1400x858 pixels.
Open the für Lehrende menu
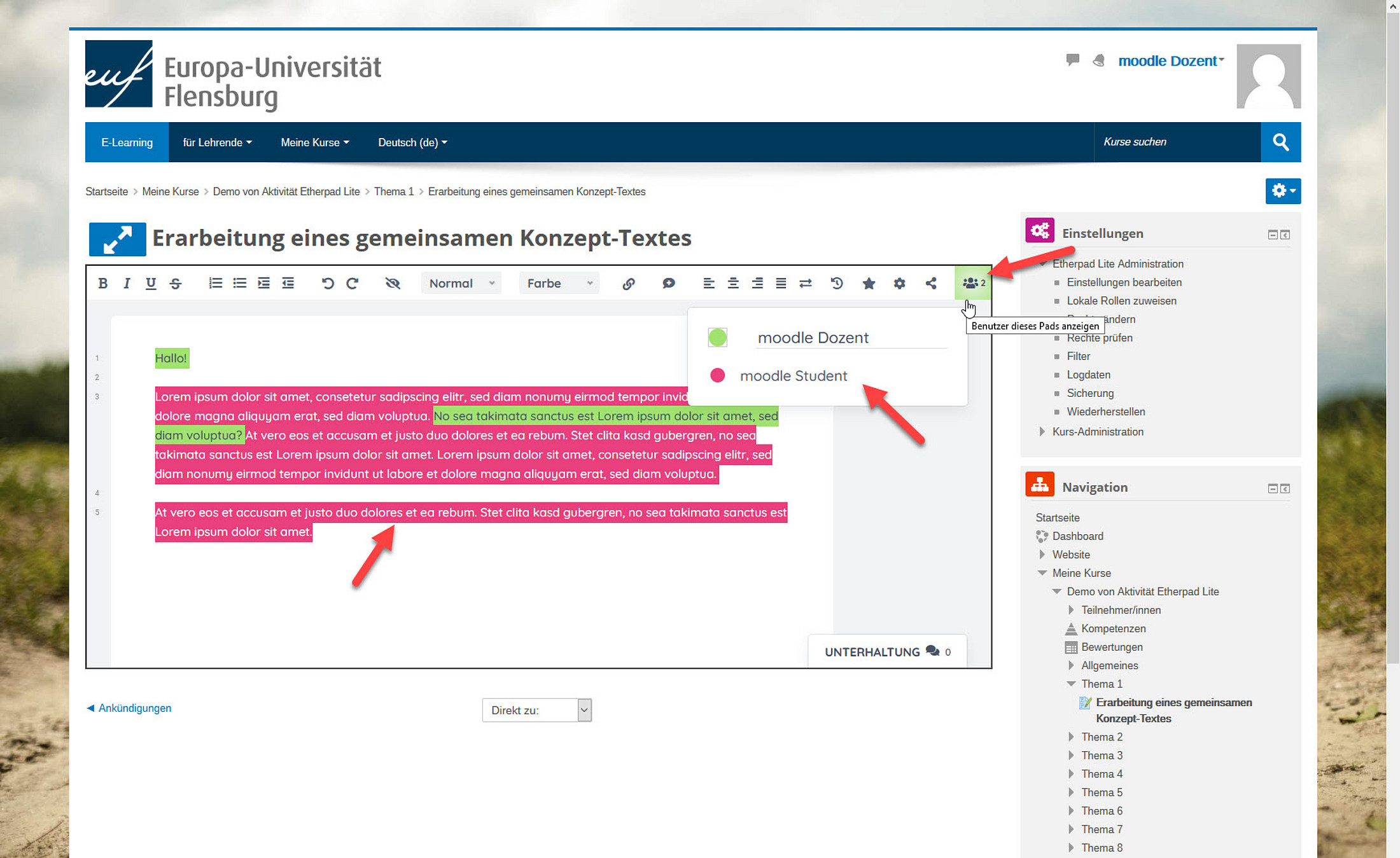[217, 142]
